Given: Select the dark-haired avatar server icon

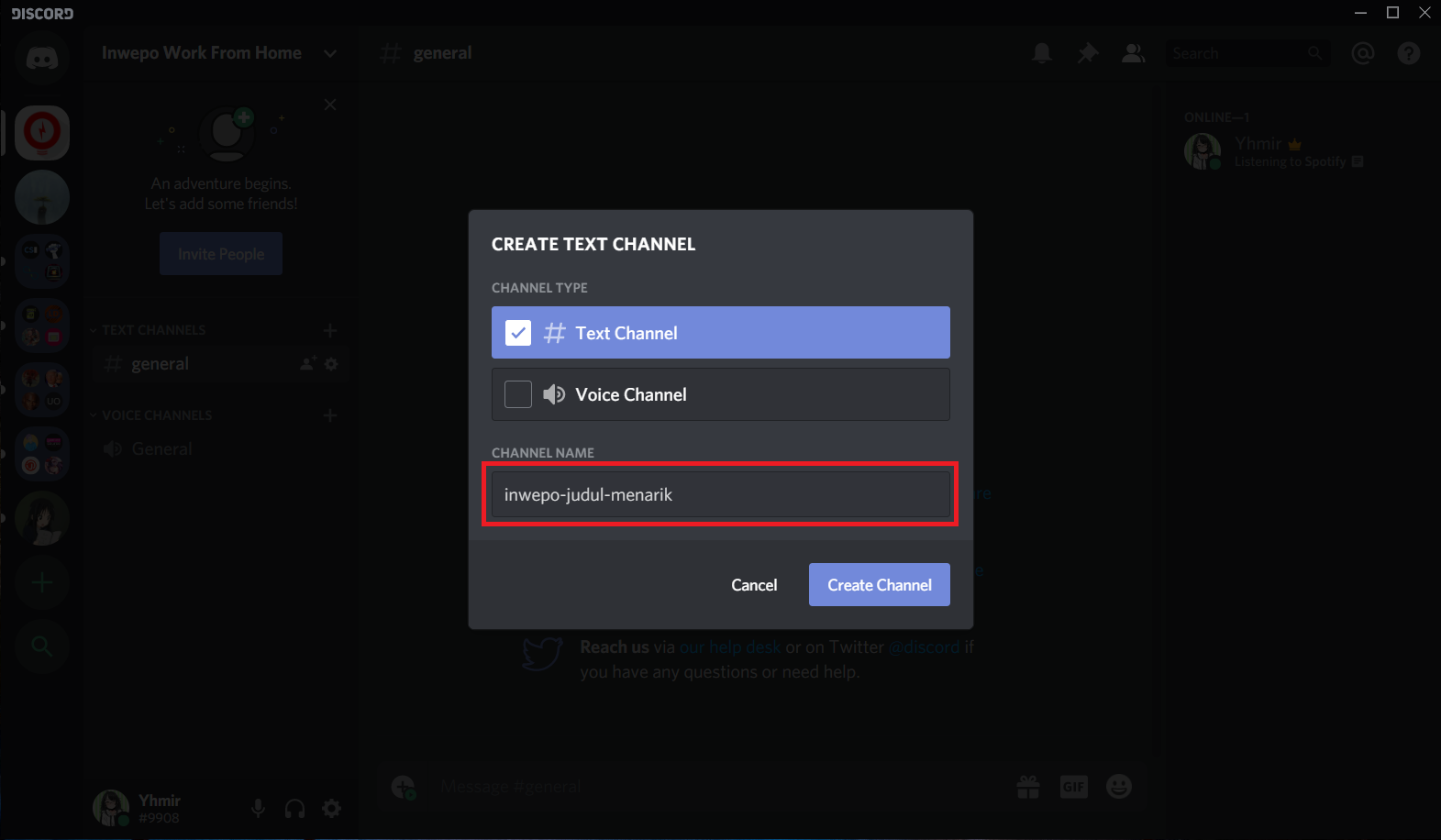Looking at the screenshot, I should [x=42, y=518].
